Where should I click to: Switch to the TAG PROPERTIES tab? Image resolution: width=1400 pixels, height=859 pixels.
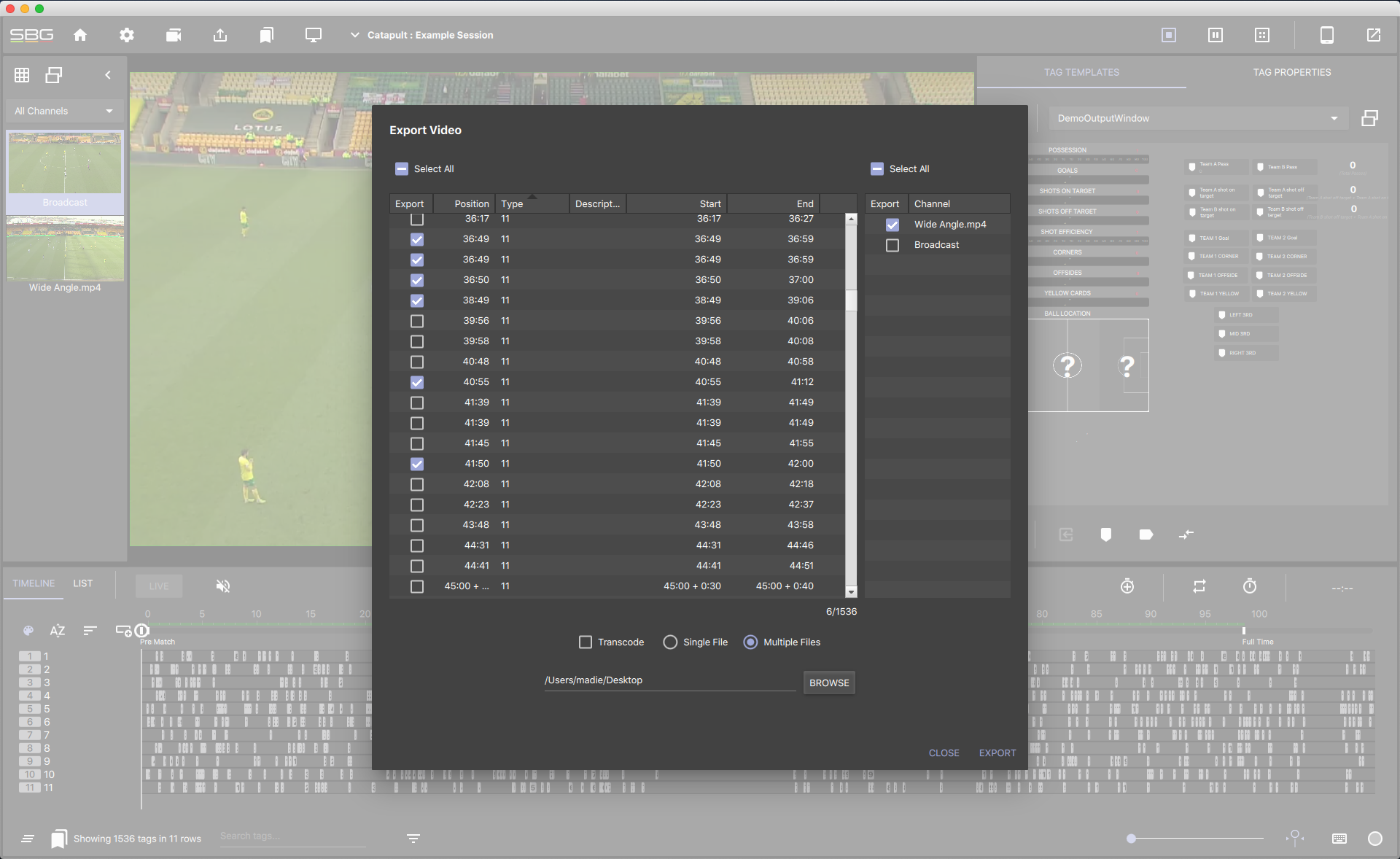point(1292,72)
